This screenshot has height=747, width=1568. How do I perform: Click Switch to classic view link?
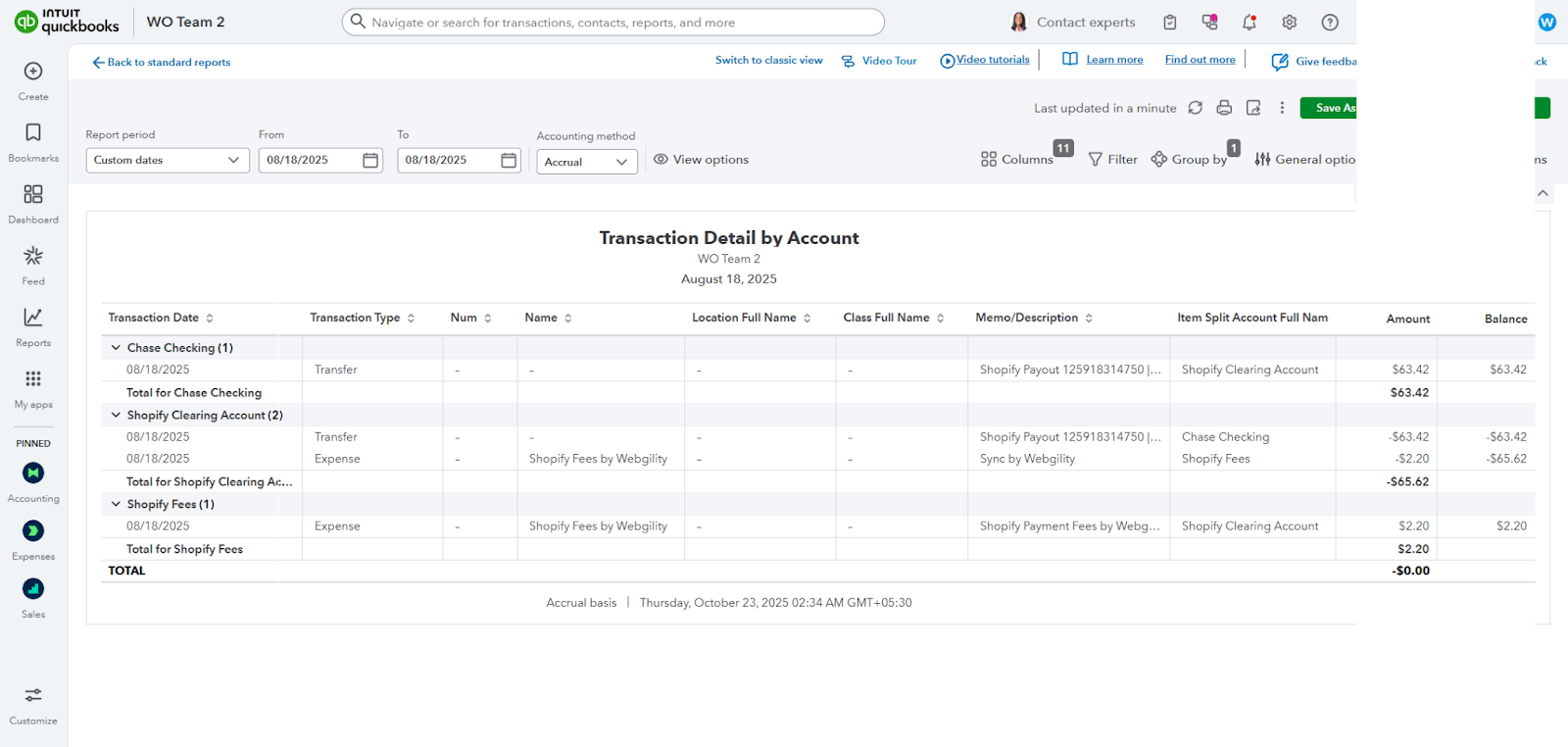click(768, 60)
